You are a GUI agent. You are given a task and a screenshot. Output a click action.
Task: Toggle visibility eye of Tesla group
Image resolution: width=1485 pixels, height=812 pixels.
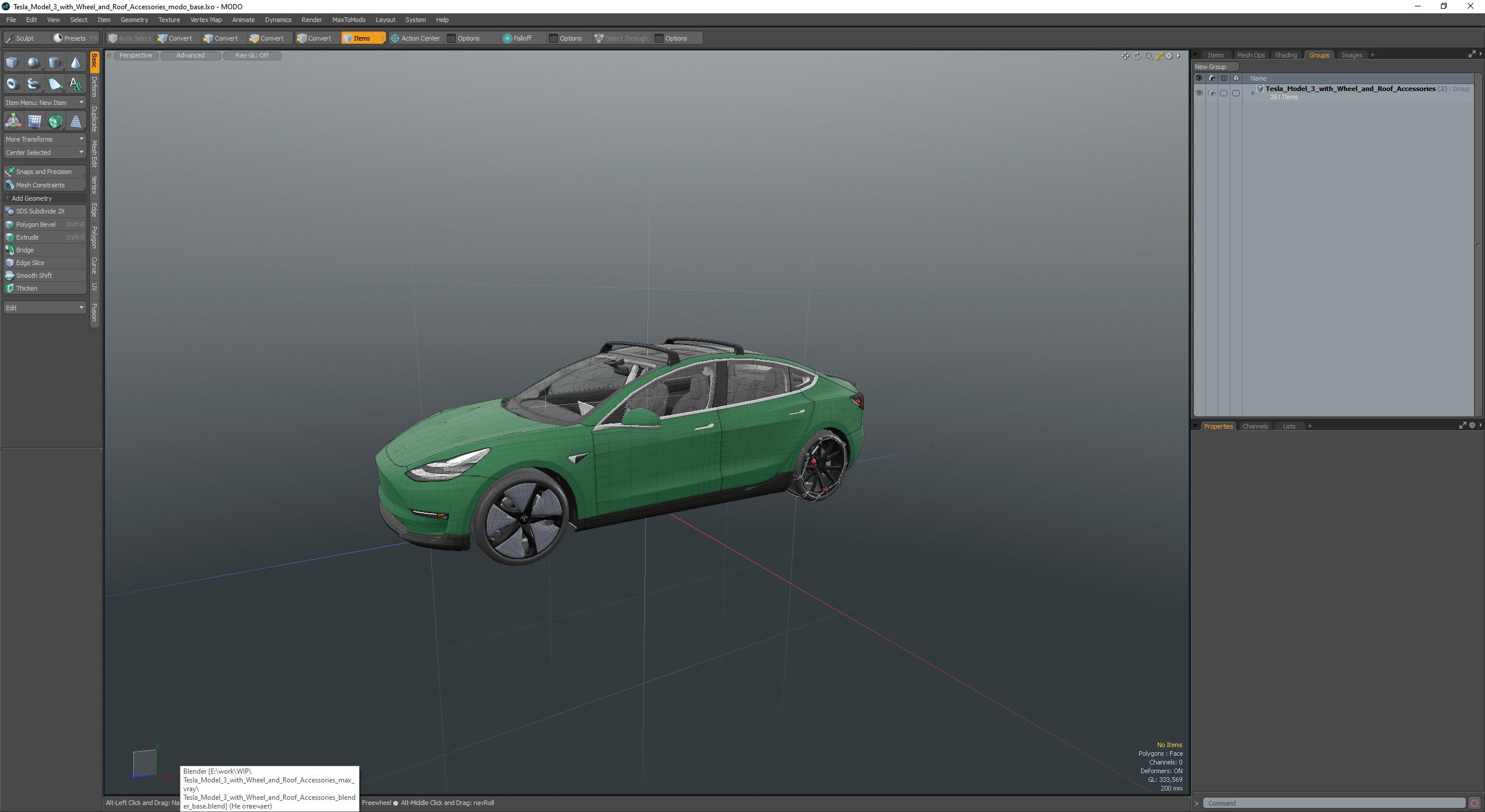click(1199, 93)
